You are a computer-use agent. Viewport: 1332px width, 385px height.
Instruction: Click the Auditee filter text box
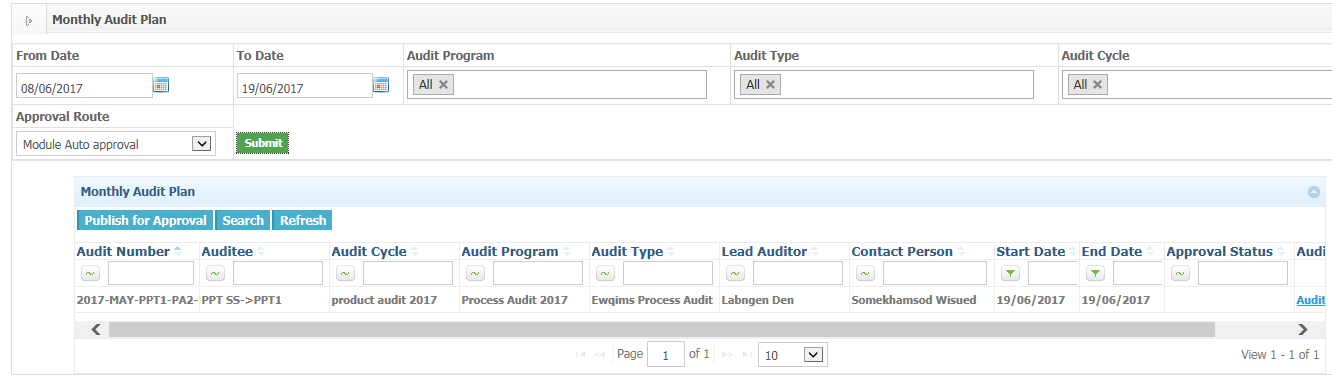pos(278,273)
